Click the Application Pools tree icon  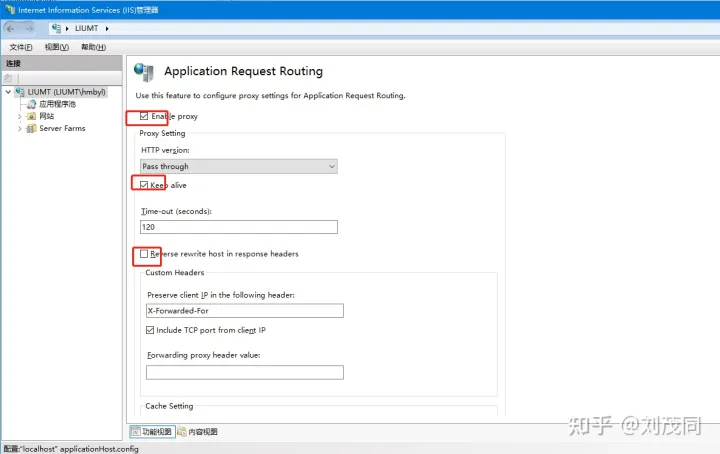[x=31, y=104]
